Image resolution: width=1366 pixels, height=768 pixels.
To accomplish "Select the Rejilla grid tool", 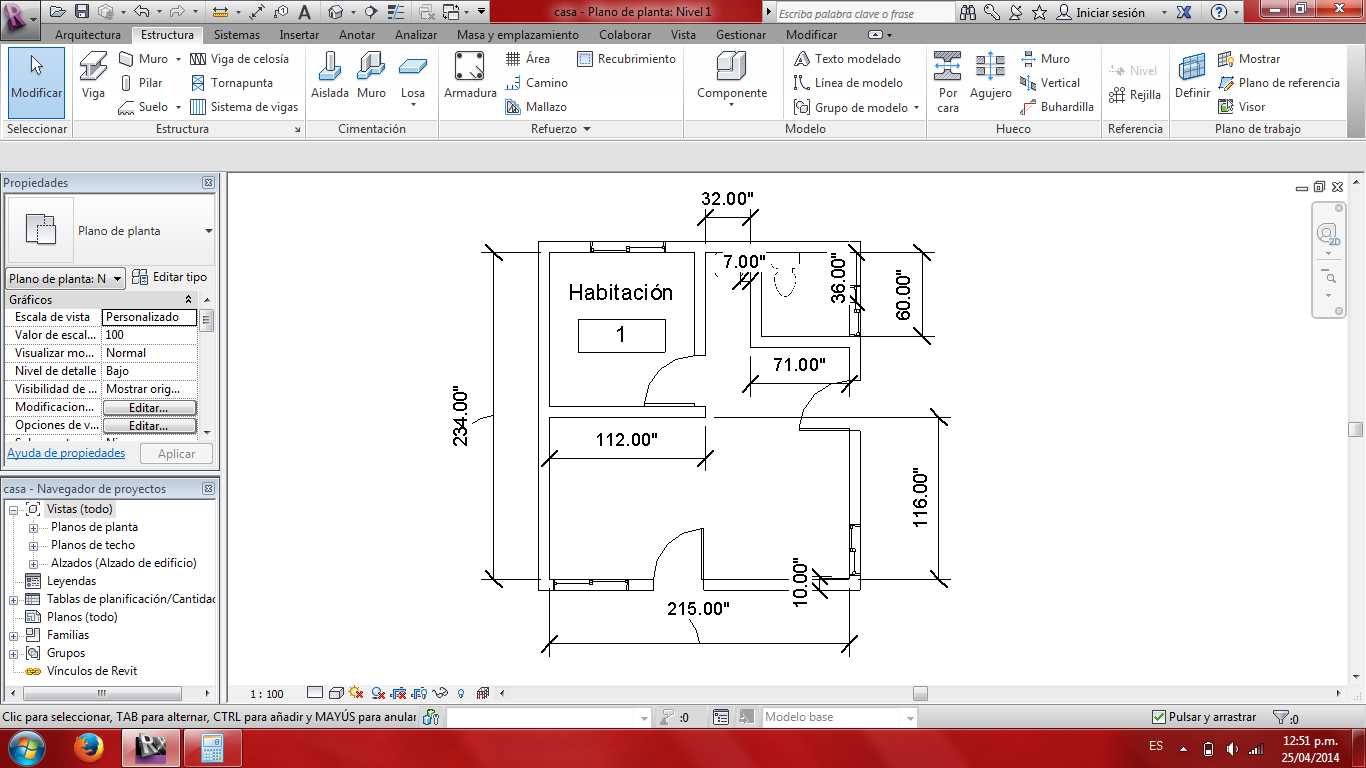I will 1135,95.
